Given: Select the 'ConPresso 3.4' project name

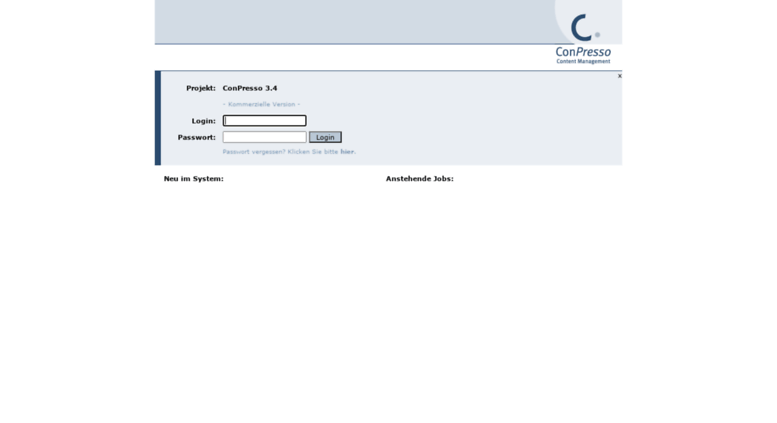Looking at the screenshot, I should point(250,88).
